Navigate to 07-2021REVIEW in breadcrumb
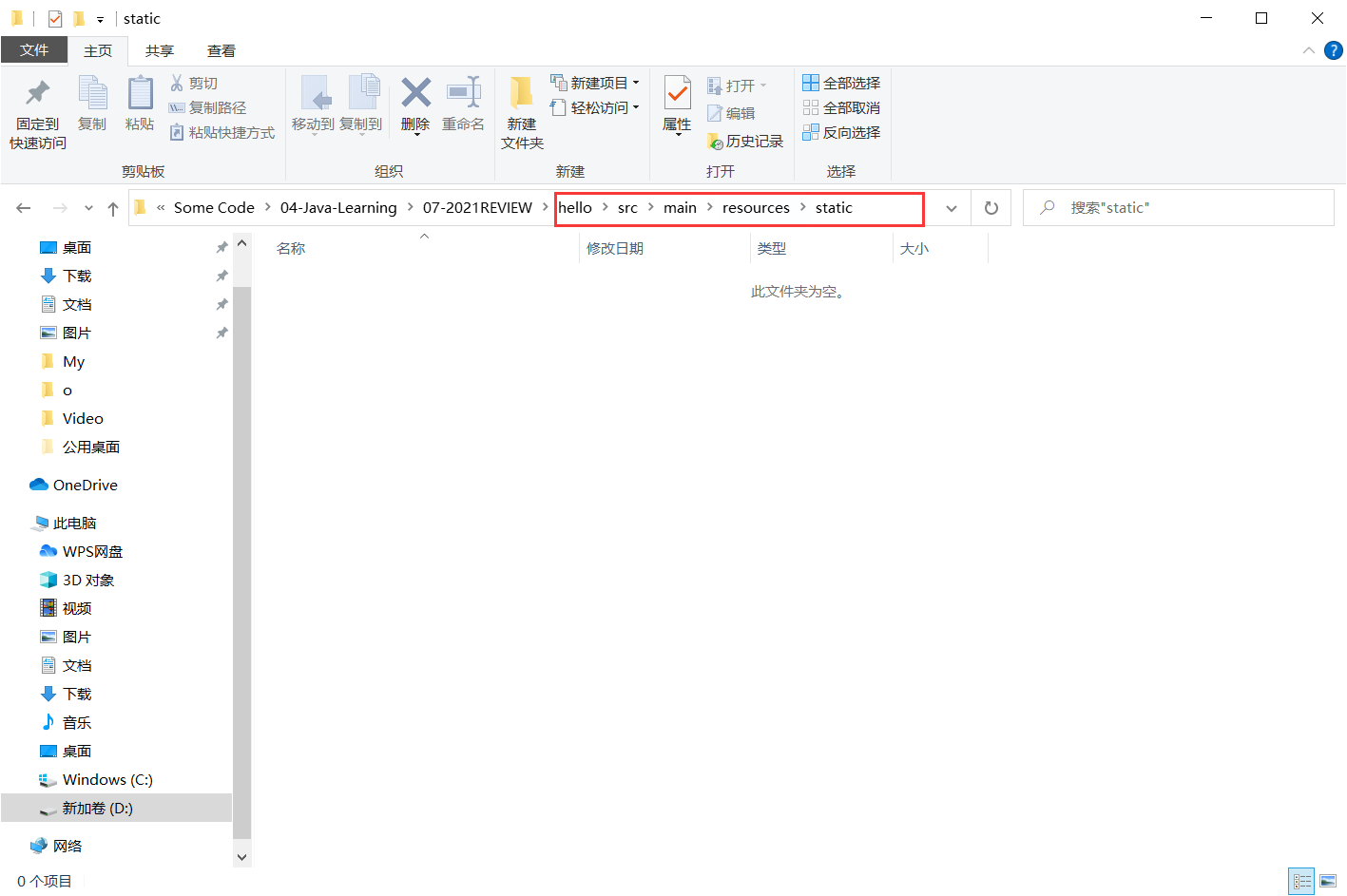The height and width of the screenshot is (896, 1347). [x=477, y=208]
